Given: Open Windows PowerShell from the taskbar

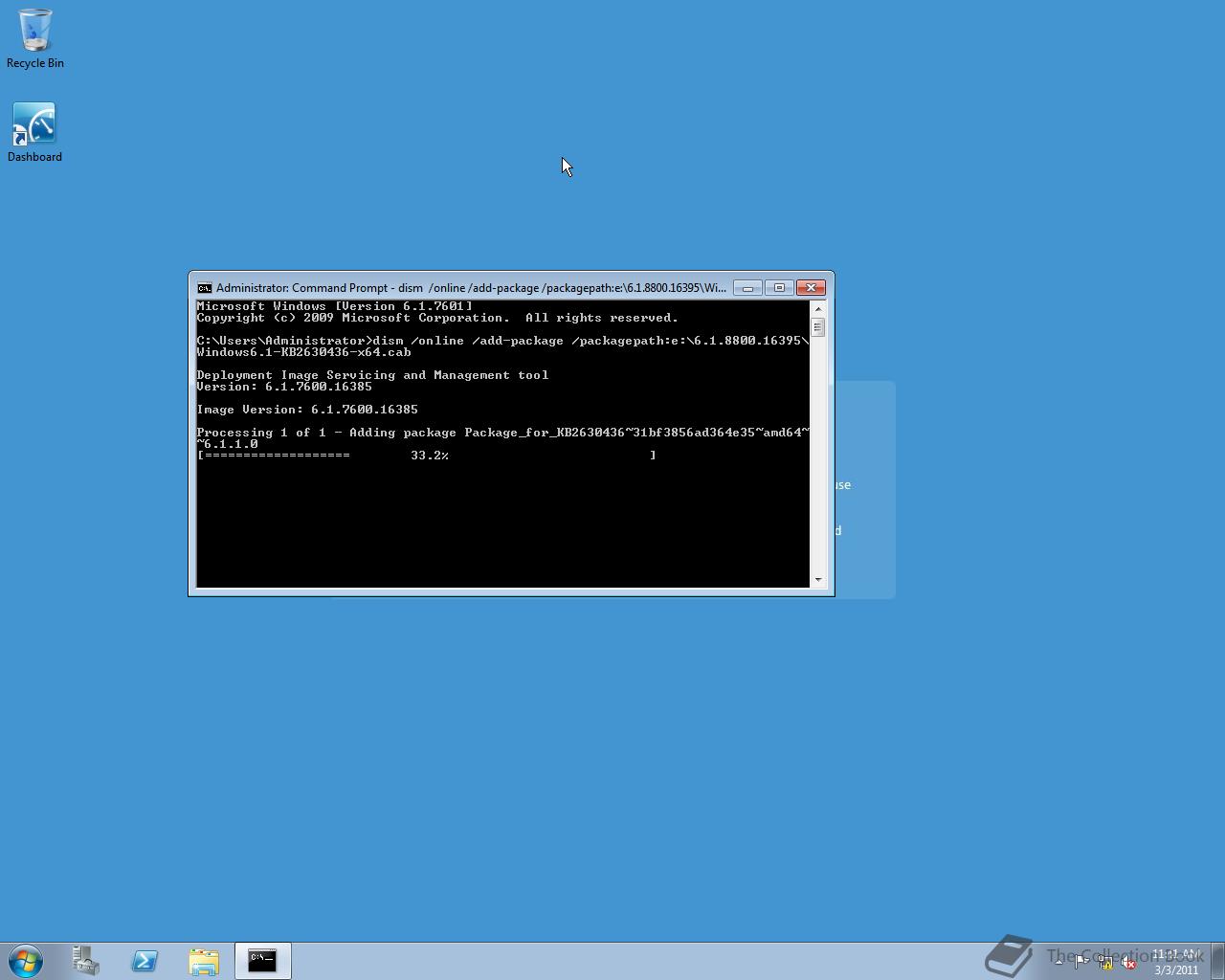Looking at the screenshot, I should [145, 960].
